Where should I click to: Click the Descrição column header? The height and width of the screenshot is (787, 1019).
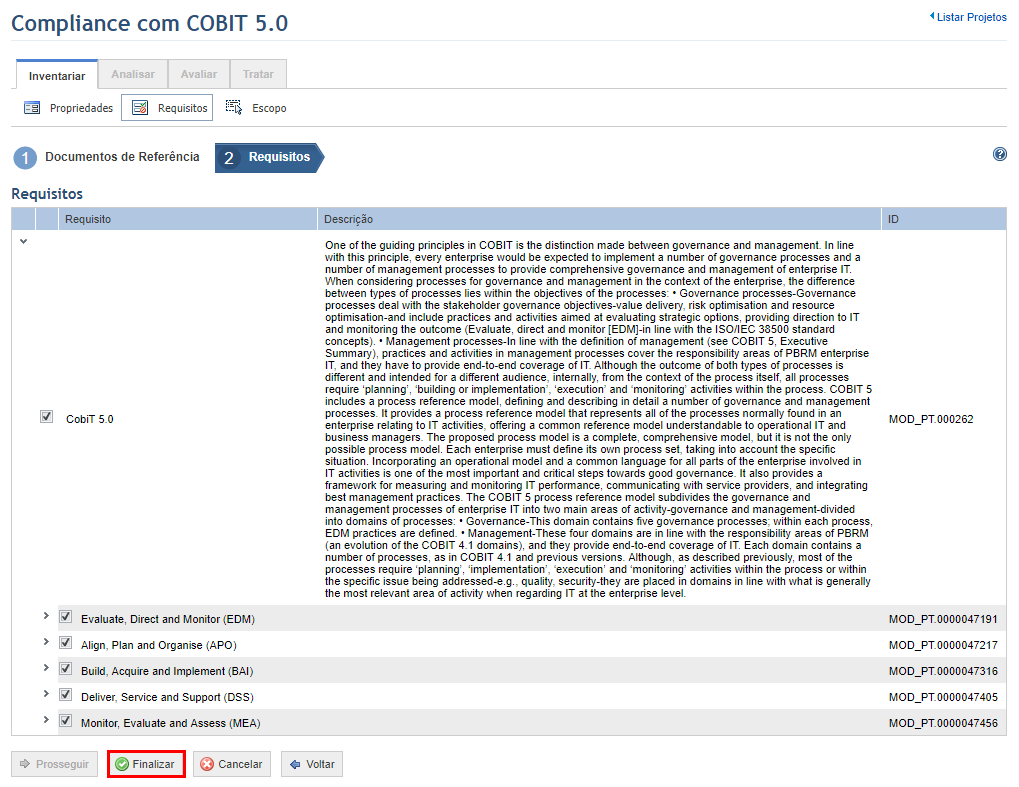tap(599, 219)
